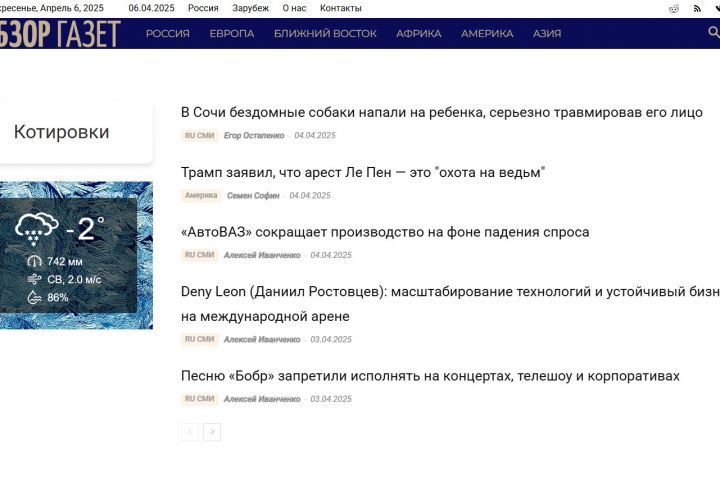Open the search magnifier icon

714,32
